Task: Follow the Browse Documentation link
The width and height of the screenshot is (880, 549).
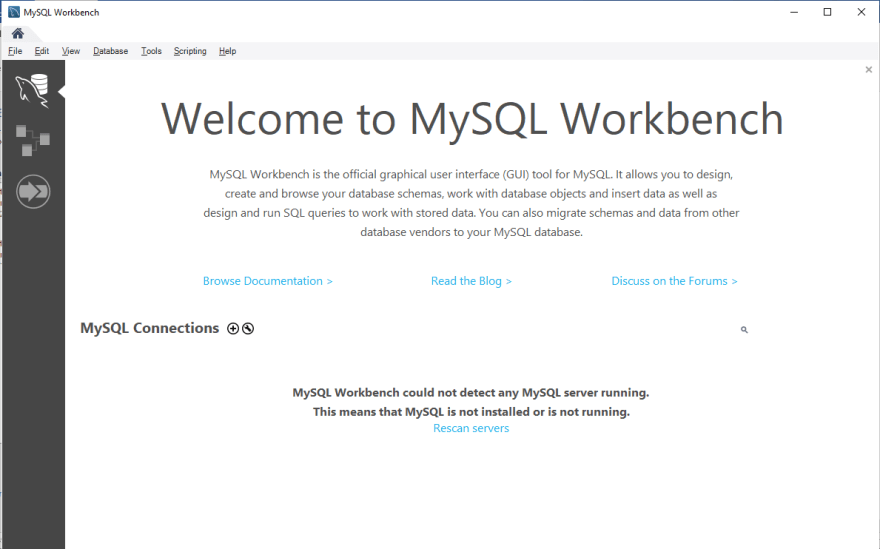Action: 268,281
